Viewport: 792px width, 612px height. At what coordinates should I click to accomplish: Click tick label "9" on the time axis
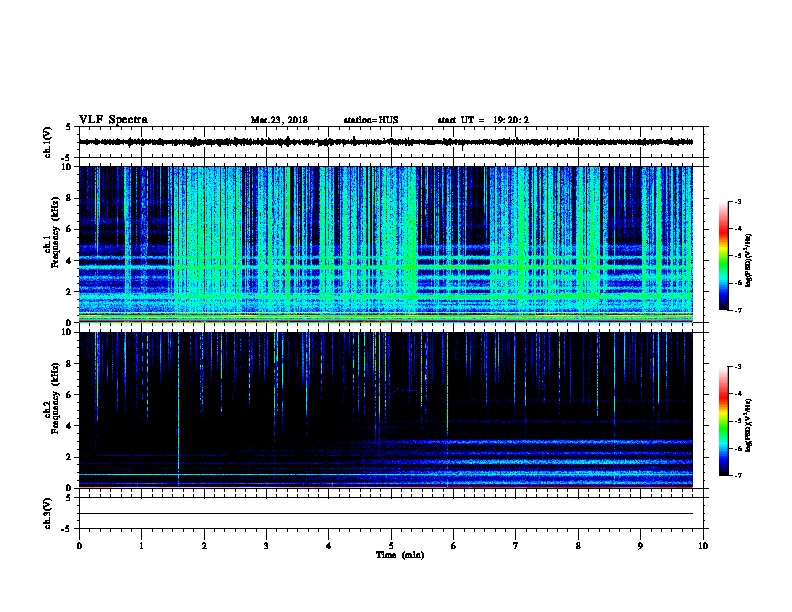[x=640, y=546]
